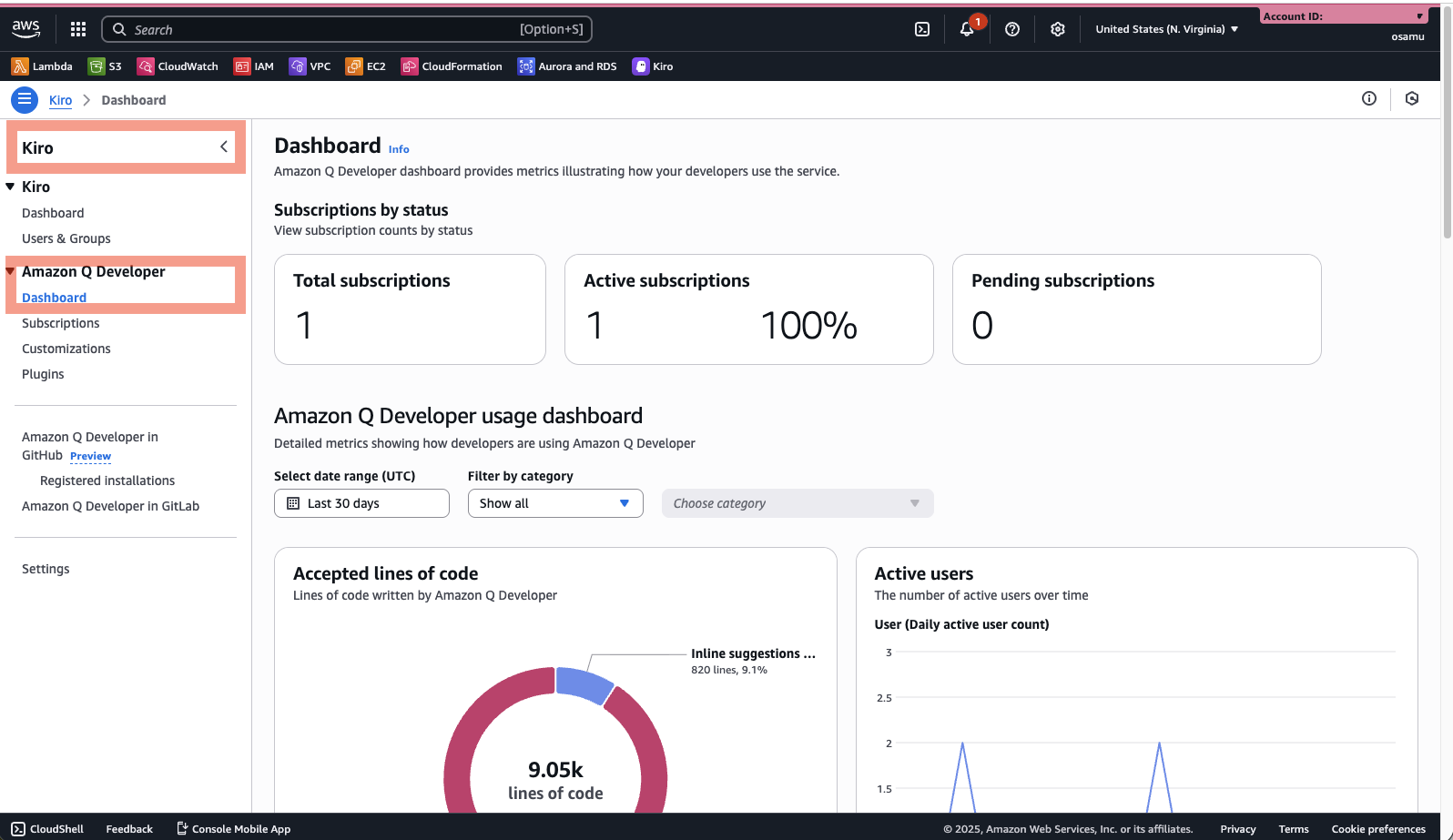Go to Kiro Dashboard in sidebar
1453x840 pixels.
pos(53,213)
